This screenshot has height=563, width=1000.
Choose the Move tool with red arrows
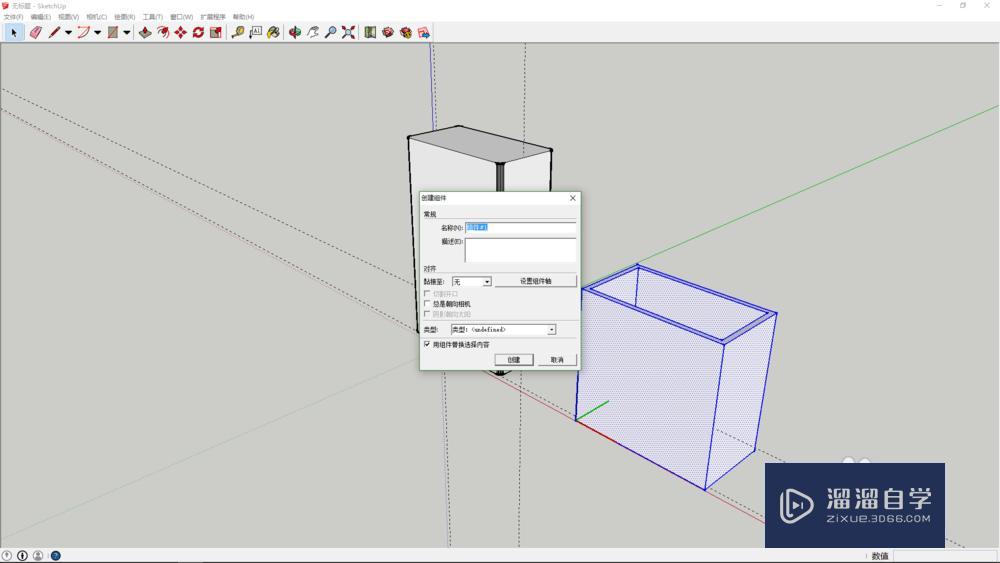click(x=181, y=33)
